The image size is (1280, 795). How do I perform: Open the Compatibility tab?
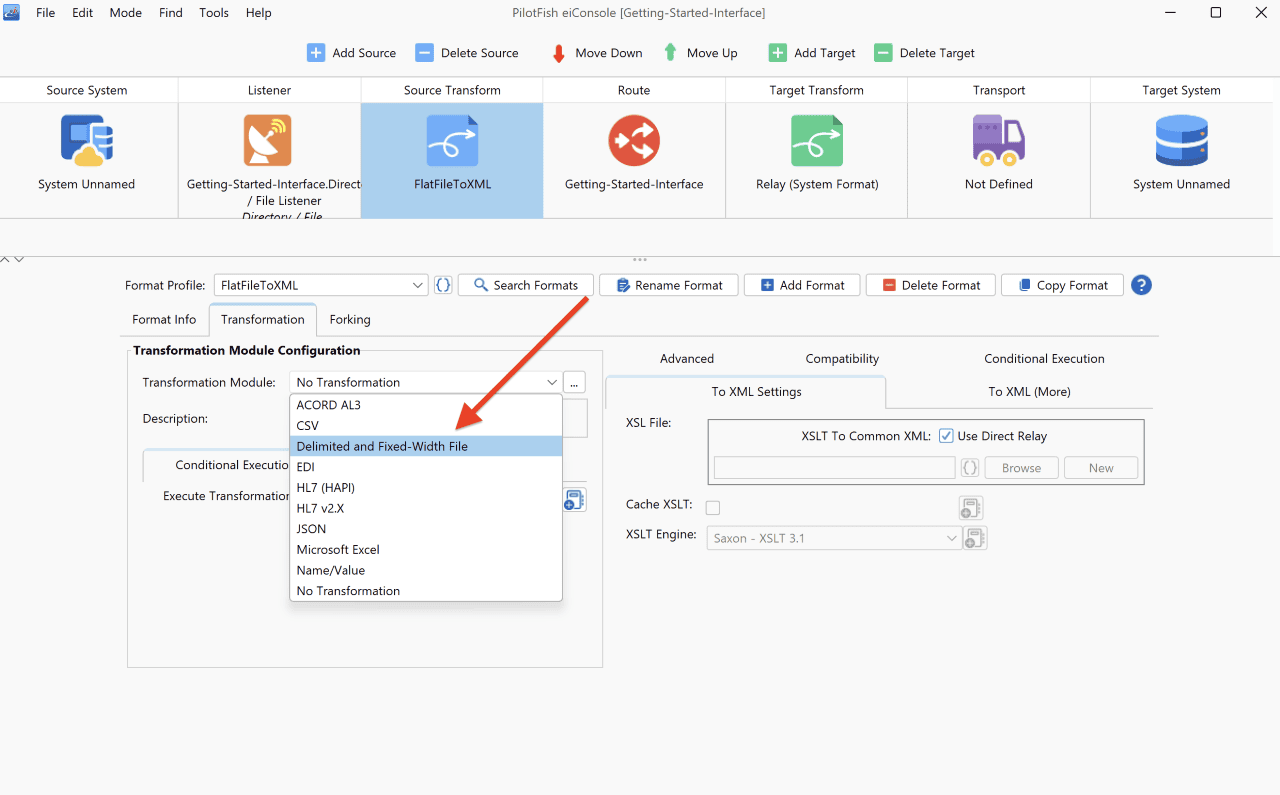coord(842,358)
